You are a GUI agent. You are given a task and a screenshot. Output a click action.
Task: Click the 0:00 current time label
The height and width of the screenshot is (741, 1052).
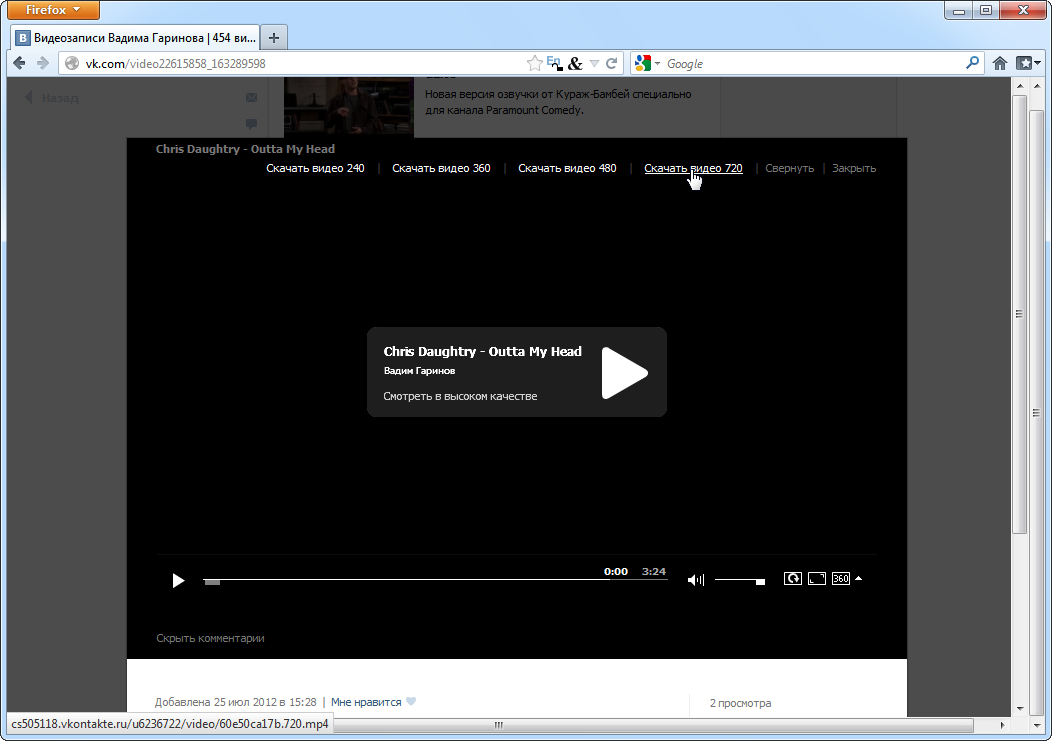pyautogui.click(x=616, y=572)
